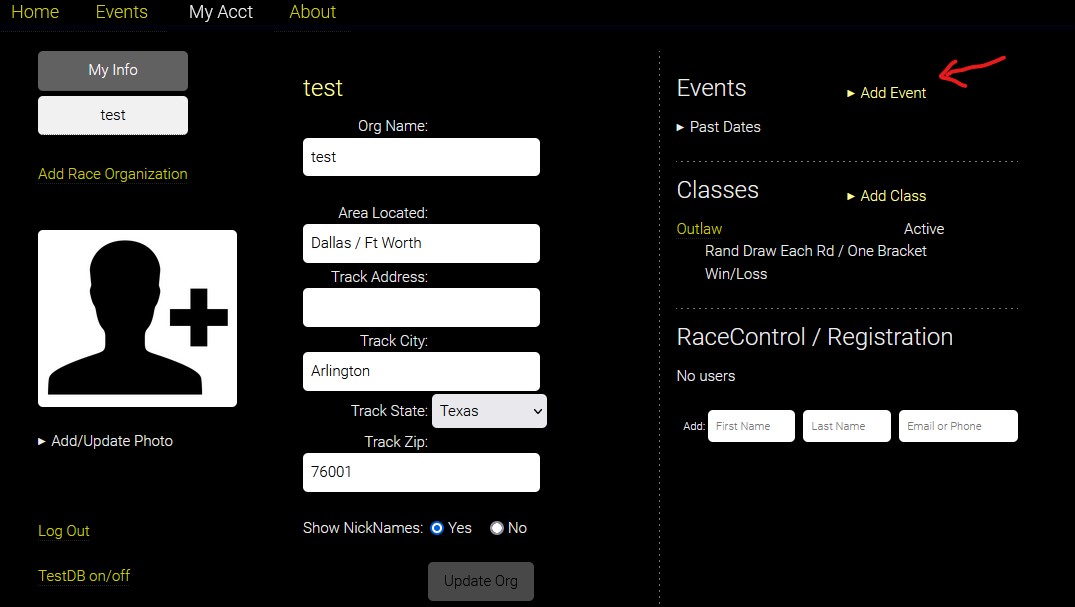Click the My Info button
The width and height of the screenshot is (1075, 607).
113,71
